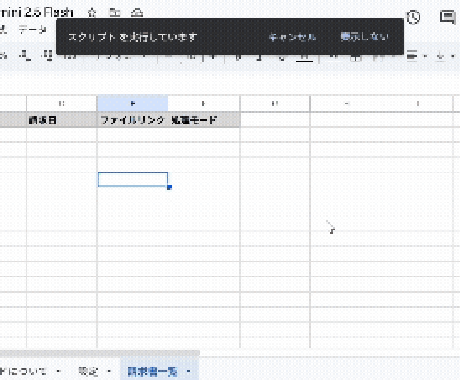Click the ファイルリンク header cell
This screenshot has width=460, height=380.
coord(132,120)
